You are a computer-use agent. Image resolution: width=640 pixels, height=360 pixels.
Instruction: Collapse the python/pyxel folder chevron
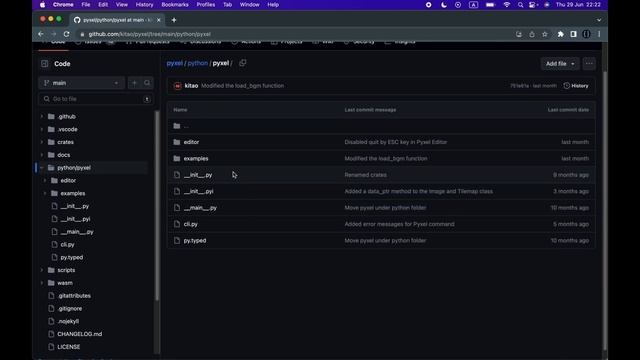(42, 168)
